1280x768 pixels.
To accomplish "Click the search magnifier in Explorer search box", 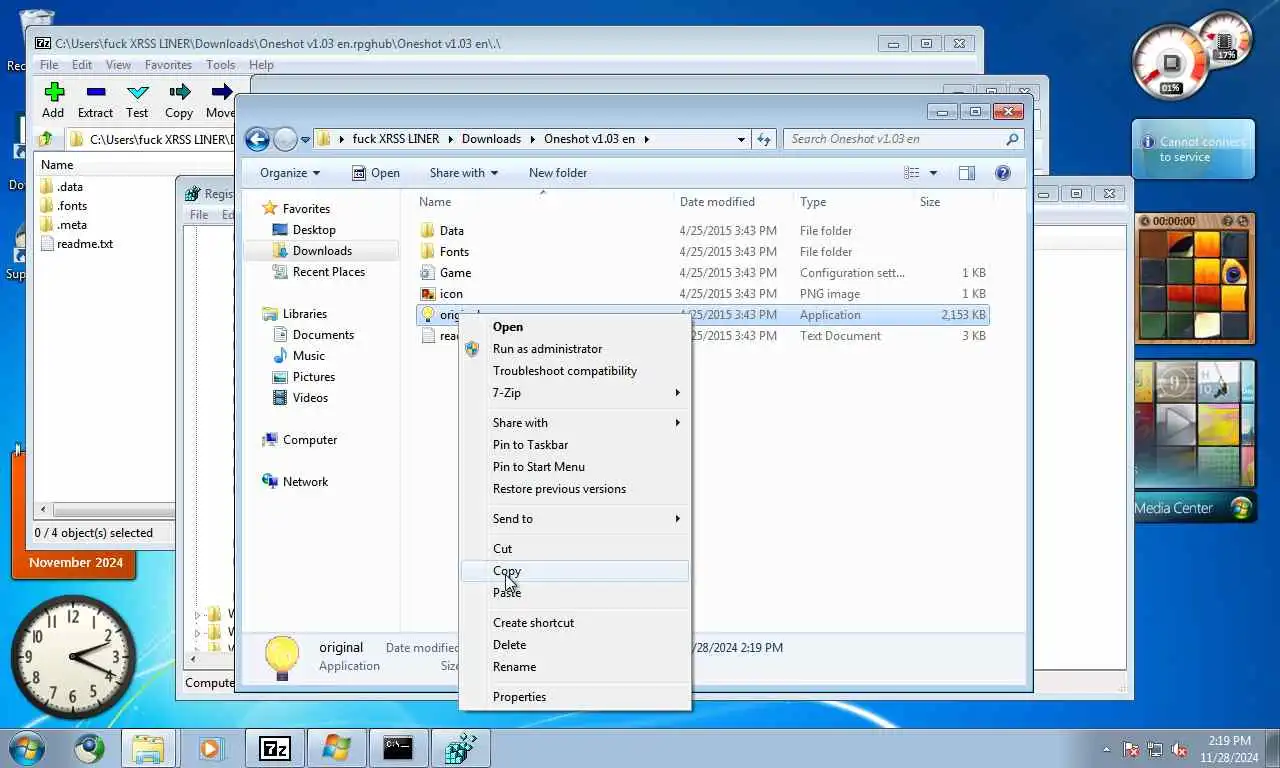I will point(1012,139).
